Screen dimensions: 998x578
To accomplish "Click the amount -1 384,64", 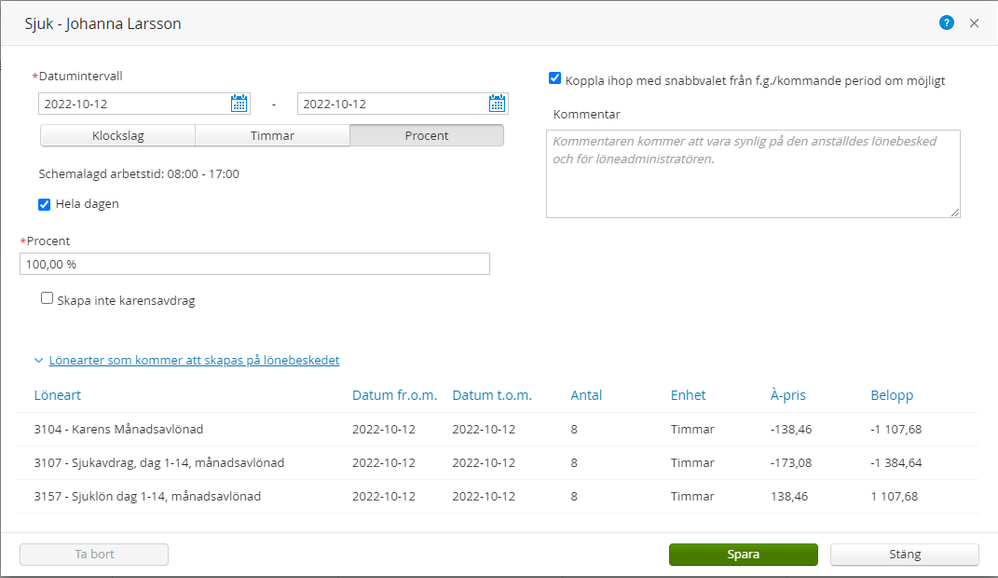I will coord(896,463).
